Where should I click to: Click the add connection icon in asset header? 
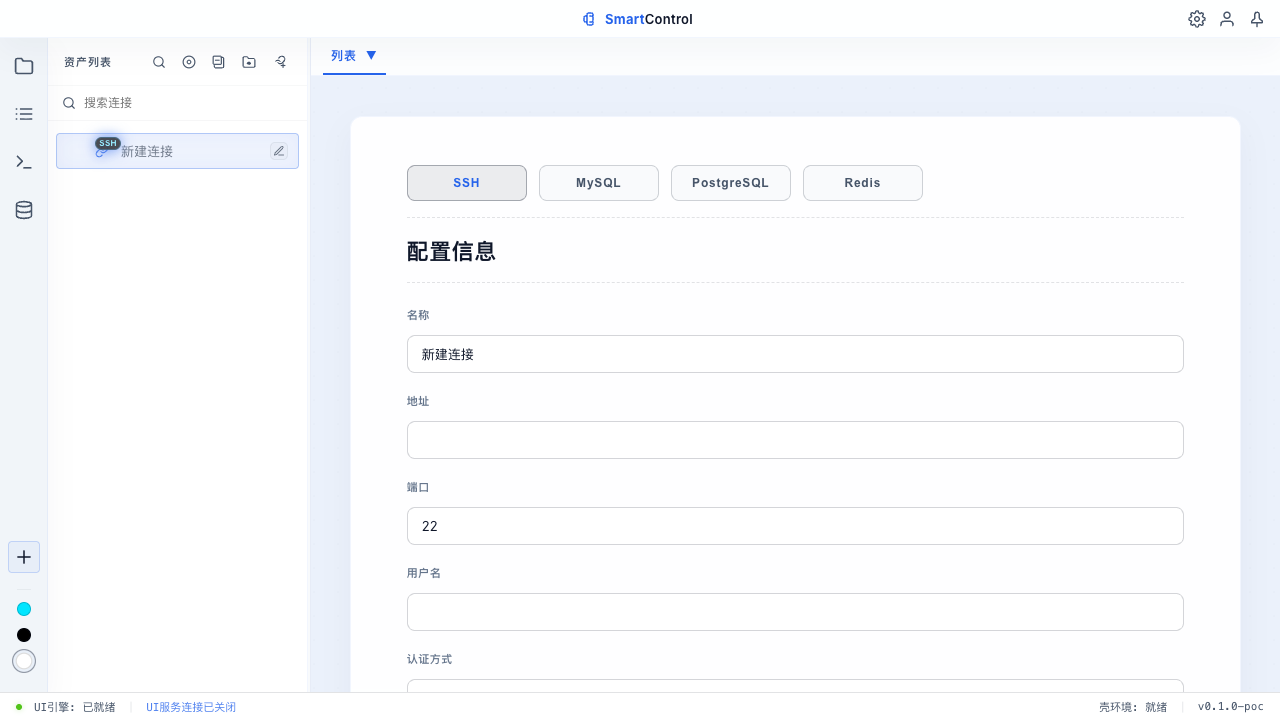tap(281, 62)
